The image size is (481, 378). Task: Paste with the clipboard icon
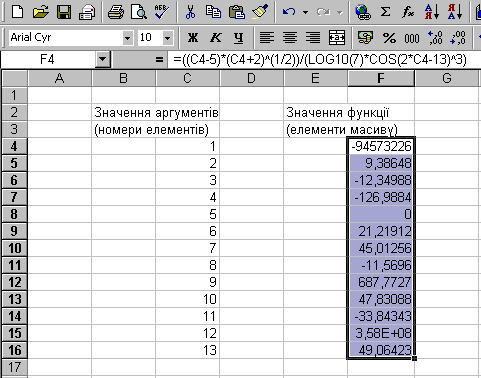pyautogui.click(x=237, y=12)
